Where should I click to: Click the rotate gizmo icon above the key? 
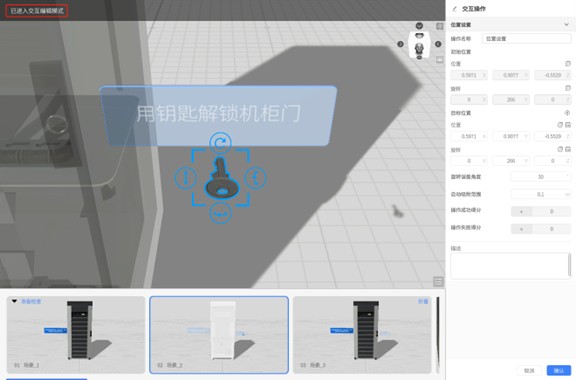[x=220, y=143]
